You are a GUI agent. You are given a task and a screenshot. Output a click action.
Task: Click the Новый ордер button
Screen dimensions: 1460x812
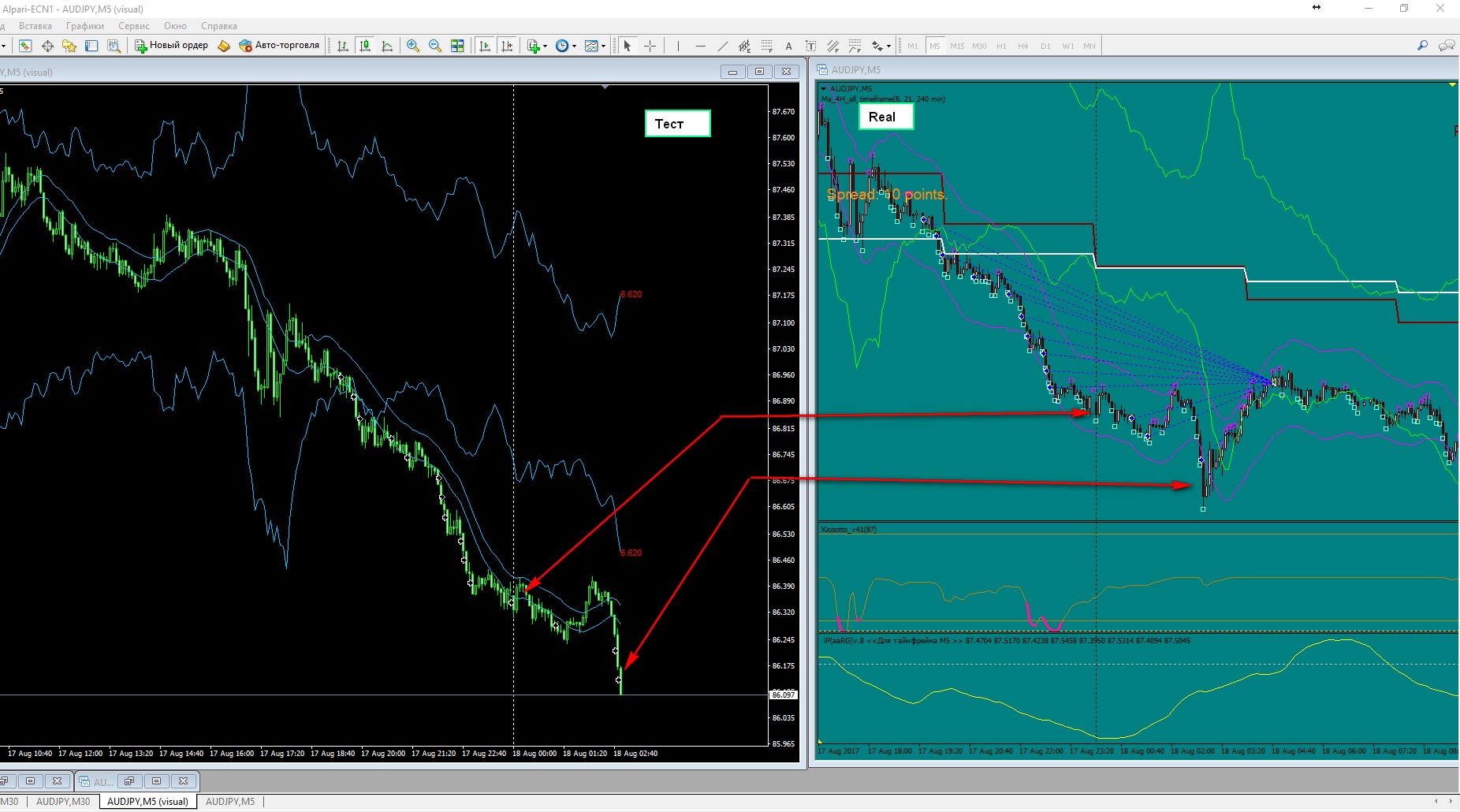tap(171, 46)
